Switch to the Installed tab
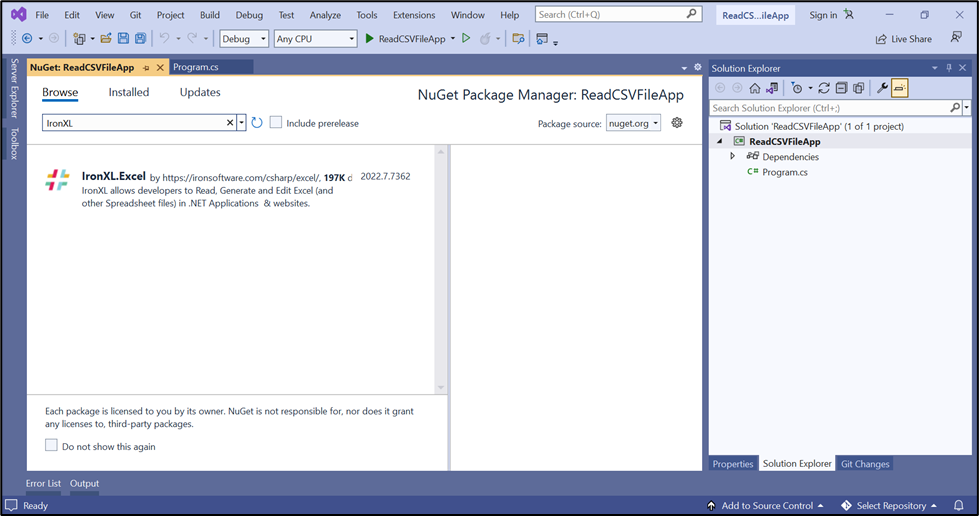979x516 pixels. [x=129, y=92]
